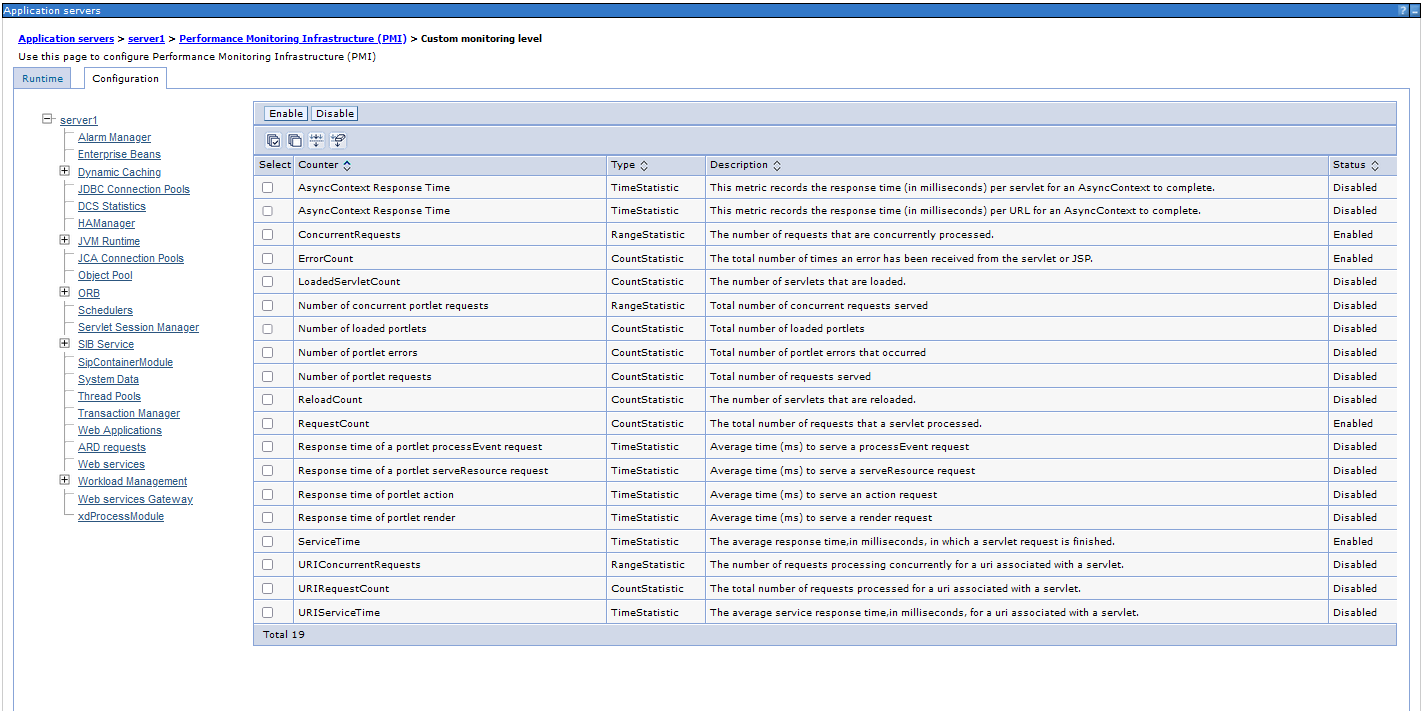Viewport: 1425px width, 711px height.
Task: Switch to the Runtime tab
Action: click(x=42, y=79)
